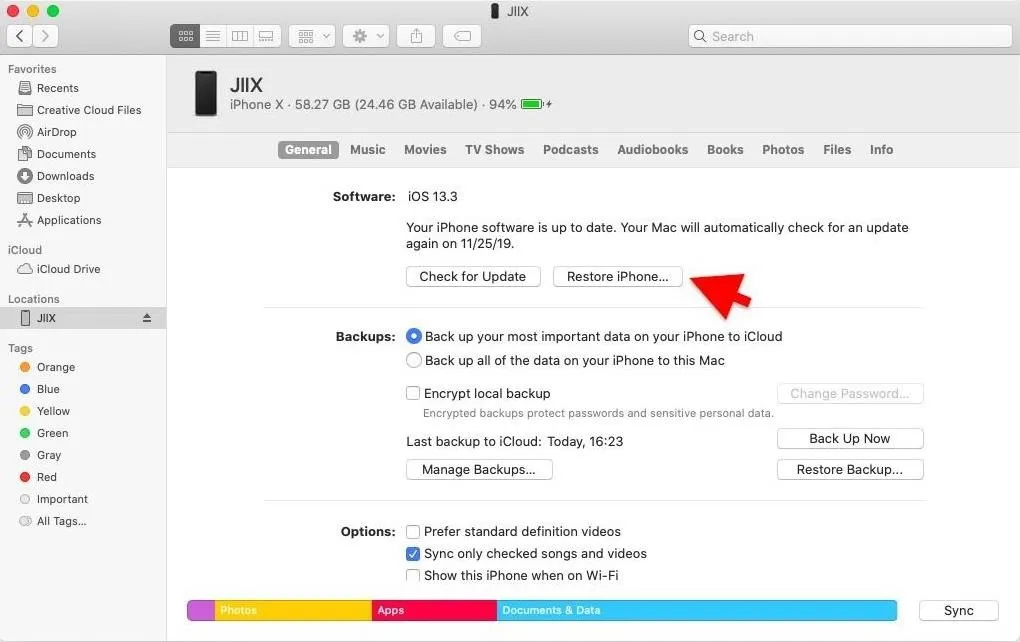
Task: Open All Tags in sidebar
Action: 61,521
